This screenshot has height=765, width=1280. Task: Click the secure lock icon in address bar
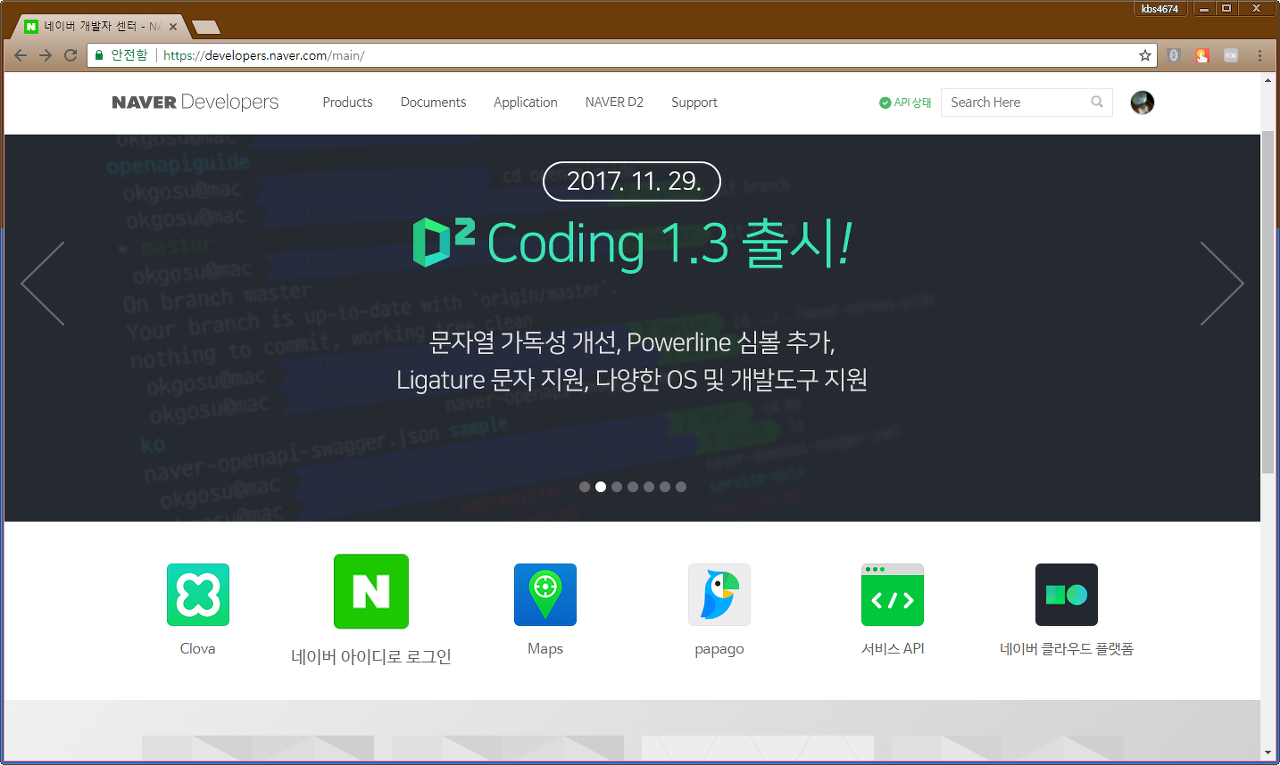(99, 56)
